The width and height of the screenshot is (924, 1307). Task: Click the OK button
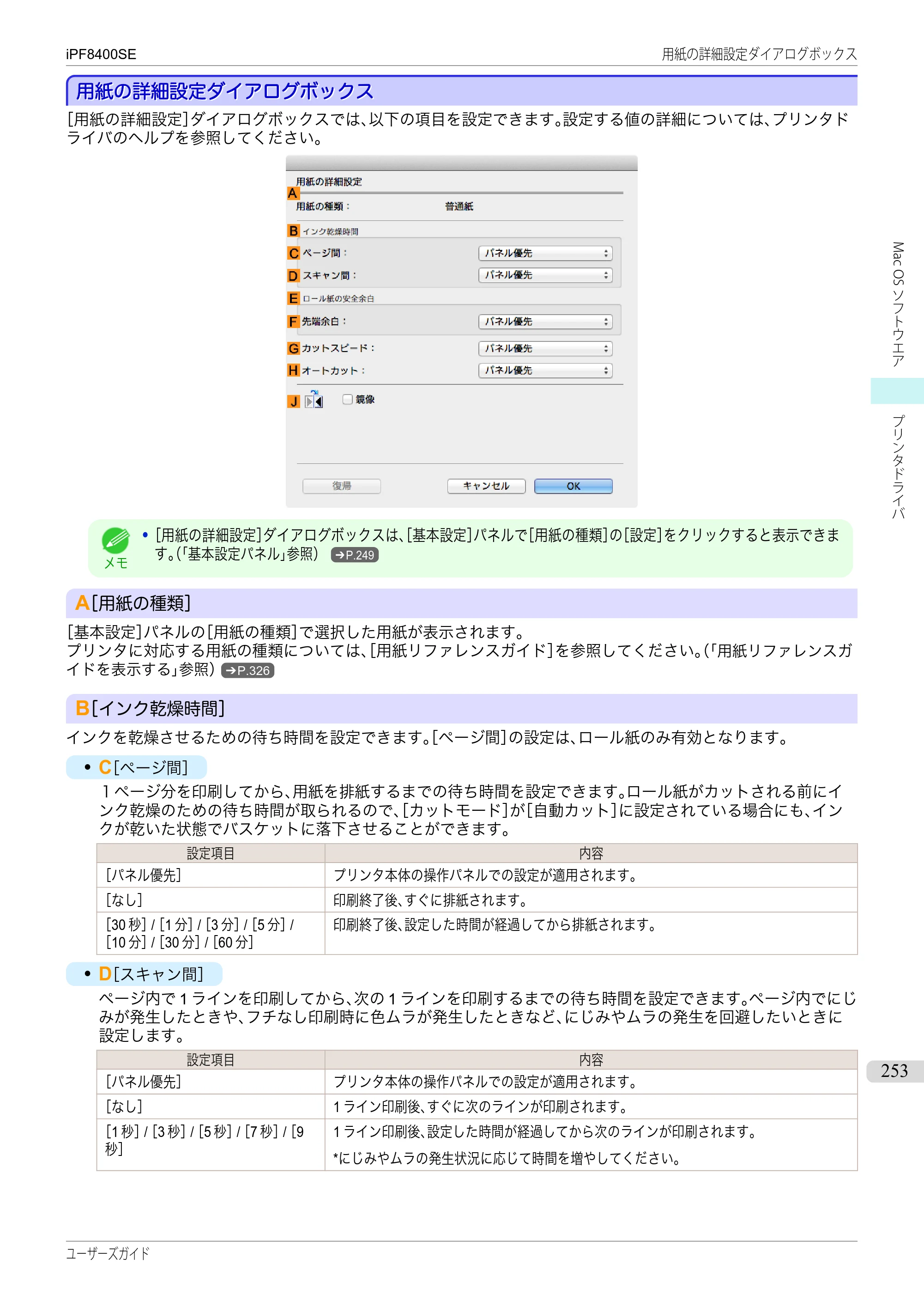[x=573, y=486]
